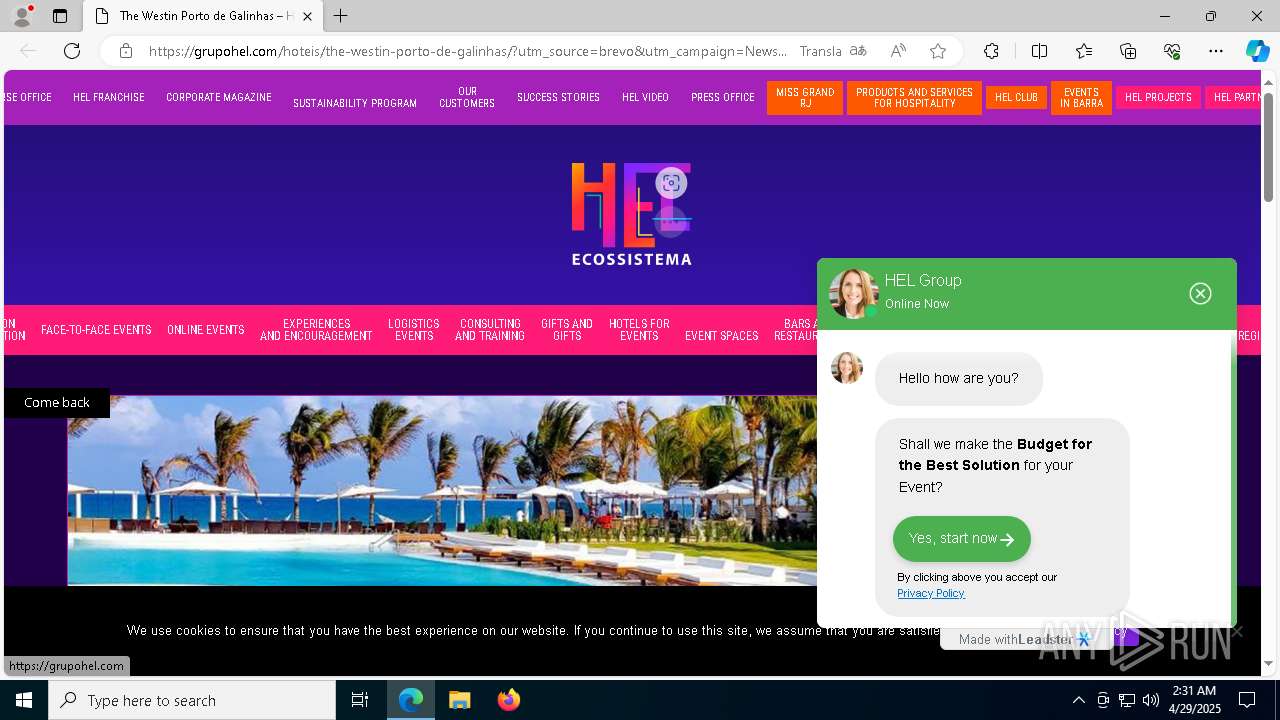Open the Privacy Policy link

coord(931,593)
